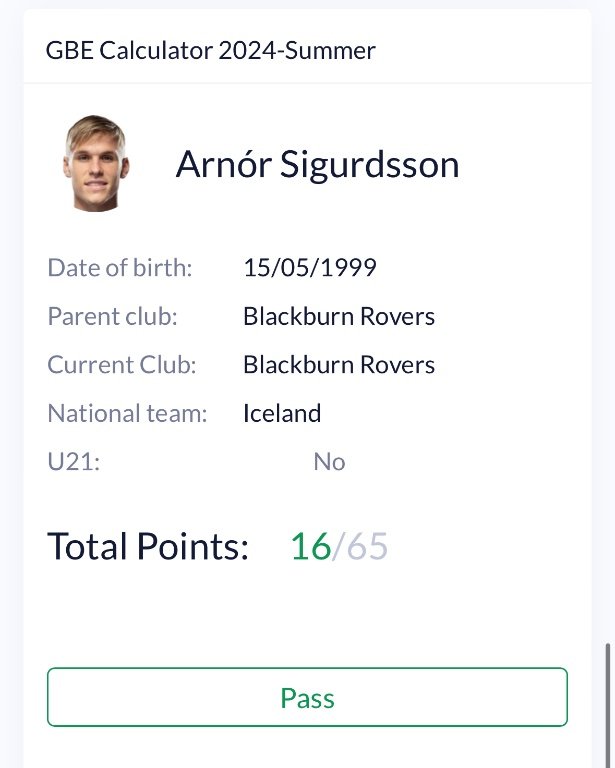Select the 15/05/1999 birth date value

310,268
